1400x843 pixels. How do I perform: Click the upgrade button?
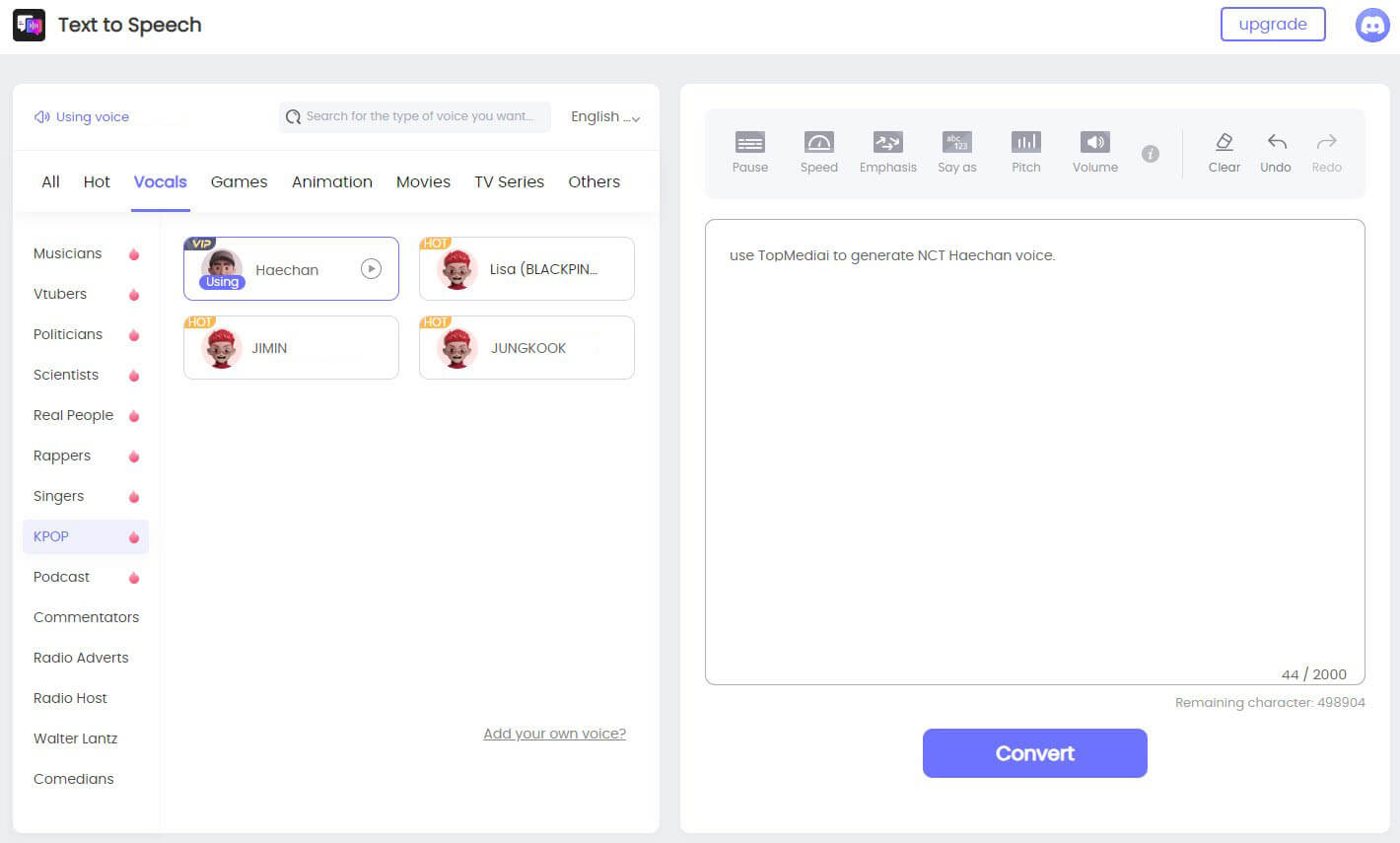[x=1273, y=25]
